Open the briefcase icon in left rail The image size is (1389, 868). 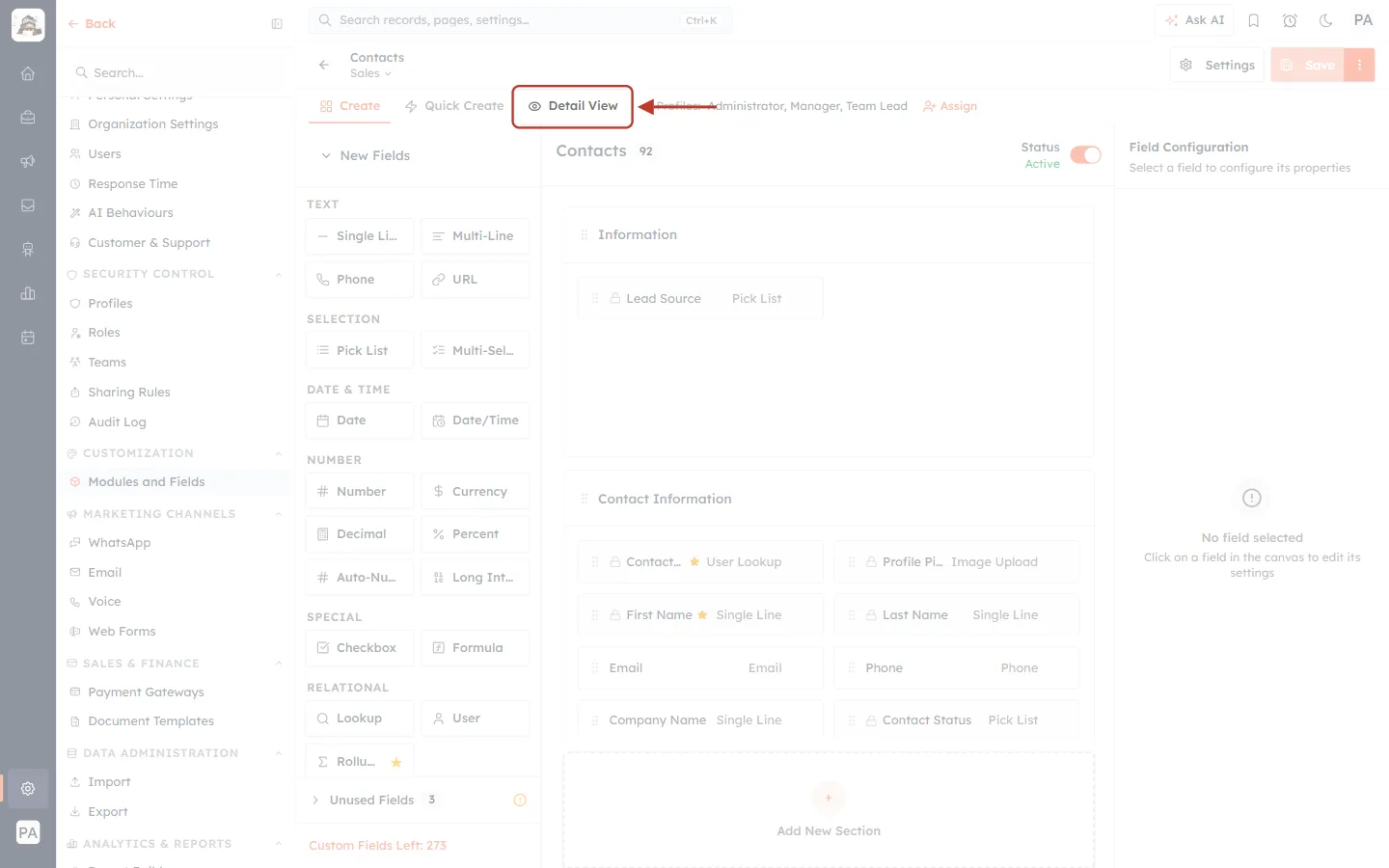[28, 118]
